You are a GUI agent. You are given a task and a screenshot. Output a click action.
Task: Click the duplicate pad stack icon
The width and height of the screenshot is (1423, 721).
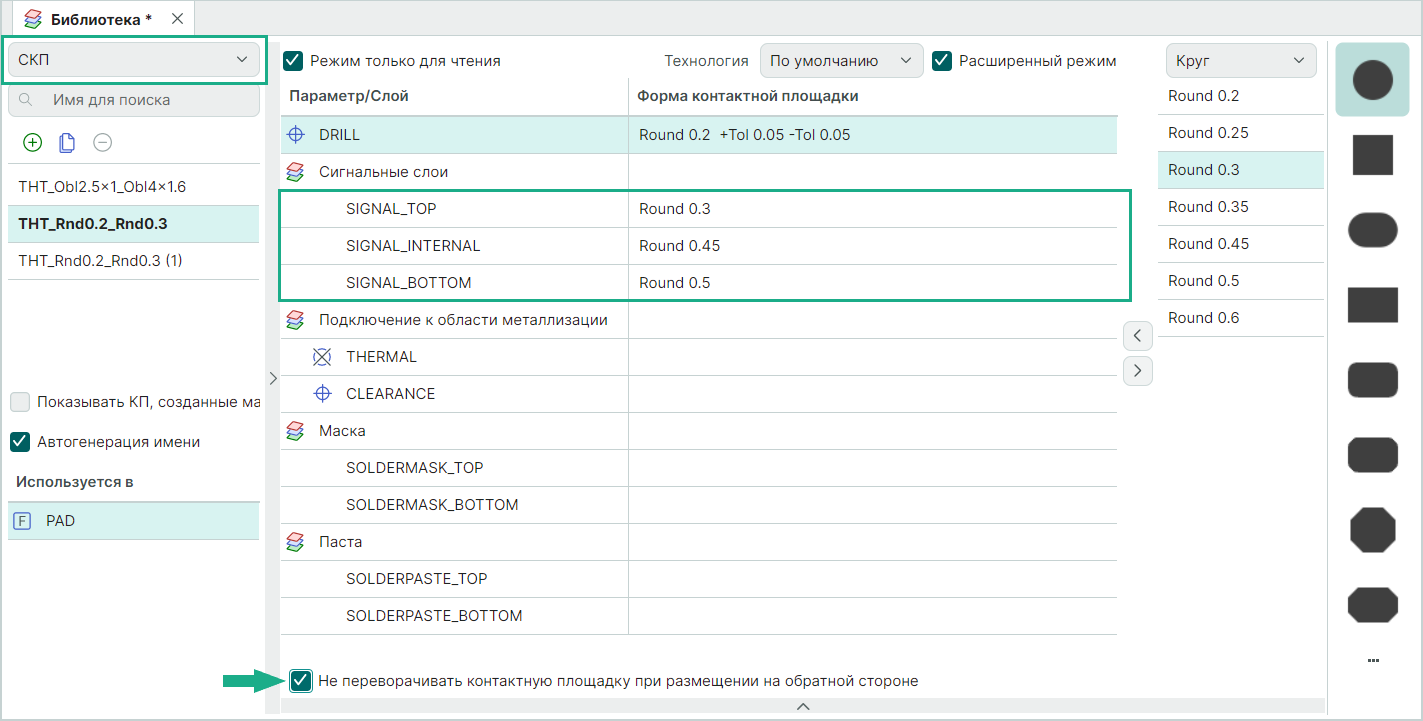(x=67, y=143)
